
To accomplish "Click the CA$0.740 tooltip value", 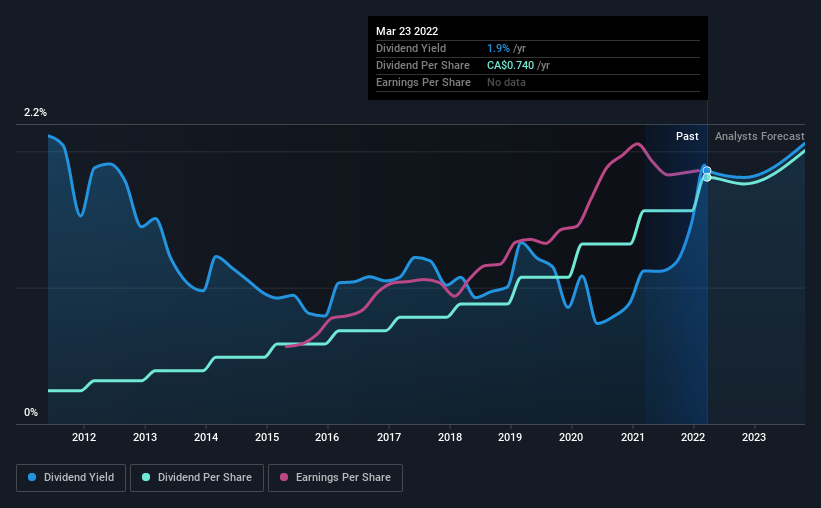I will pyautogui.click(x=511, y=65).
